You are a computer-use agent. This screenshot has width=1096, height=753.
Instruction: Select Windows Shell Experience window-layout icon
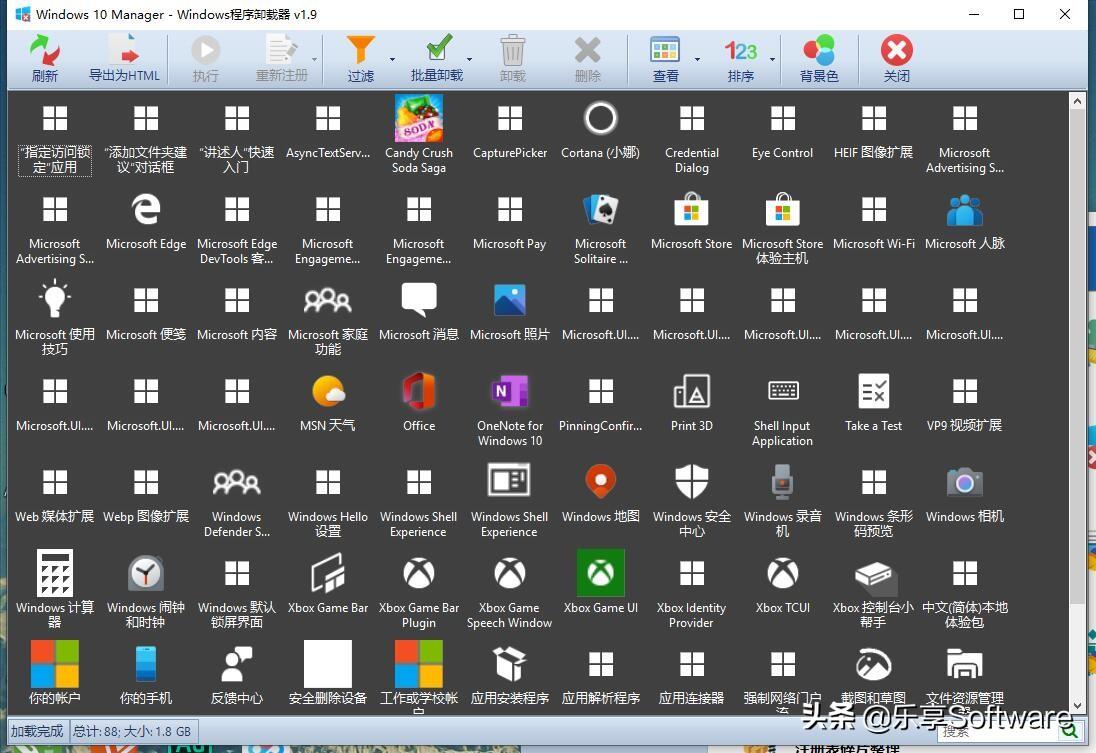(509, 482)
